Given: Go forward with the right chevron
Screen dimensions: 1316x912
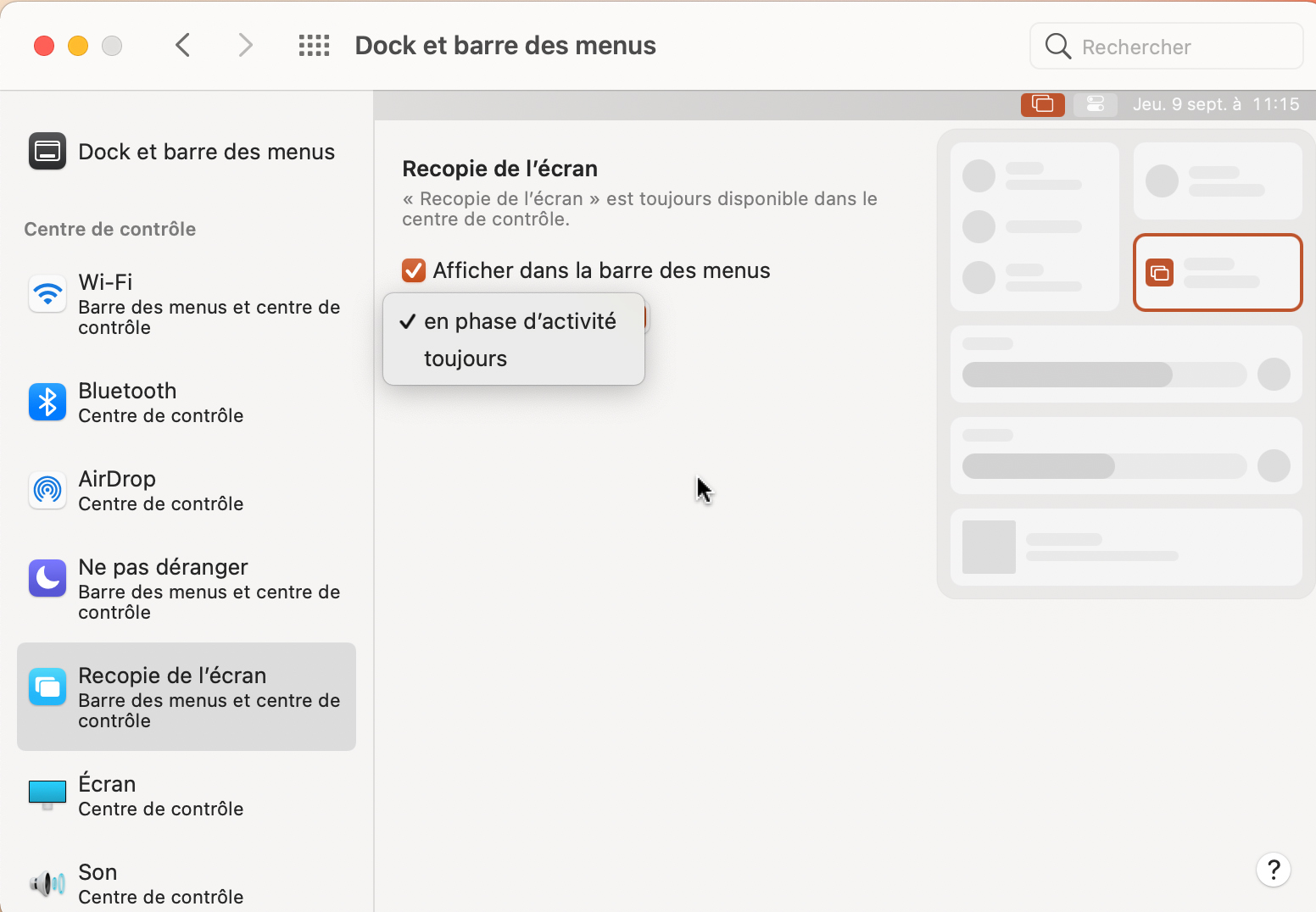Looking at the screenshot, I should [245, 45].
